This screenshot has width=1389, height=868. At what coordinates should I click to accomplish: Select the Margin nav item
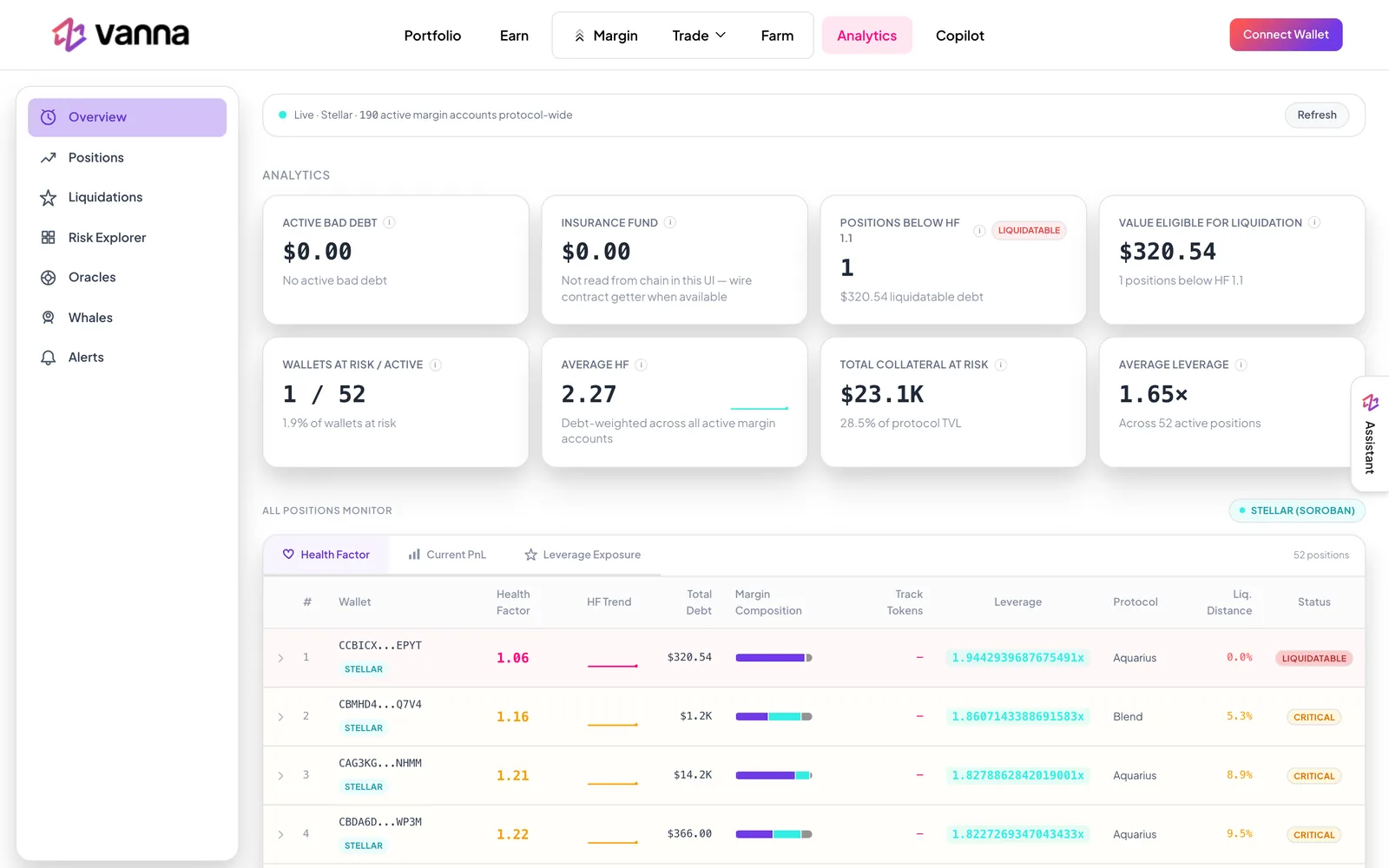click(606, 36)
